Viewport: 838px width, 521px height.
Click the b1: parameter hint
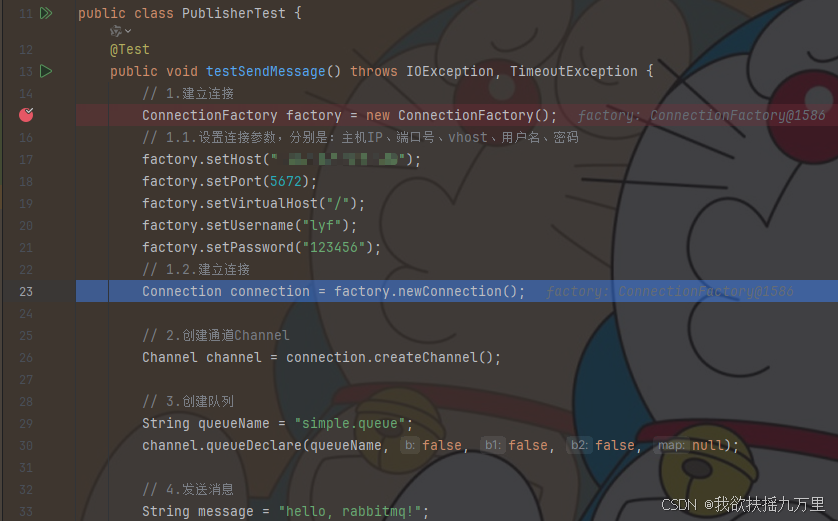(x=492, y=445)
